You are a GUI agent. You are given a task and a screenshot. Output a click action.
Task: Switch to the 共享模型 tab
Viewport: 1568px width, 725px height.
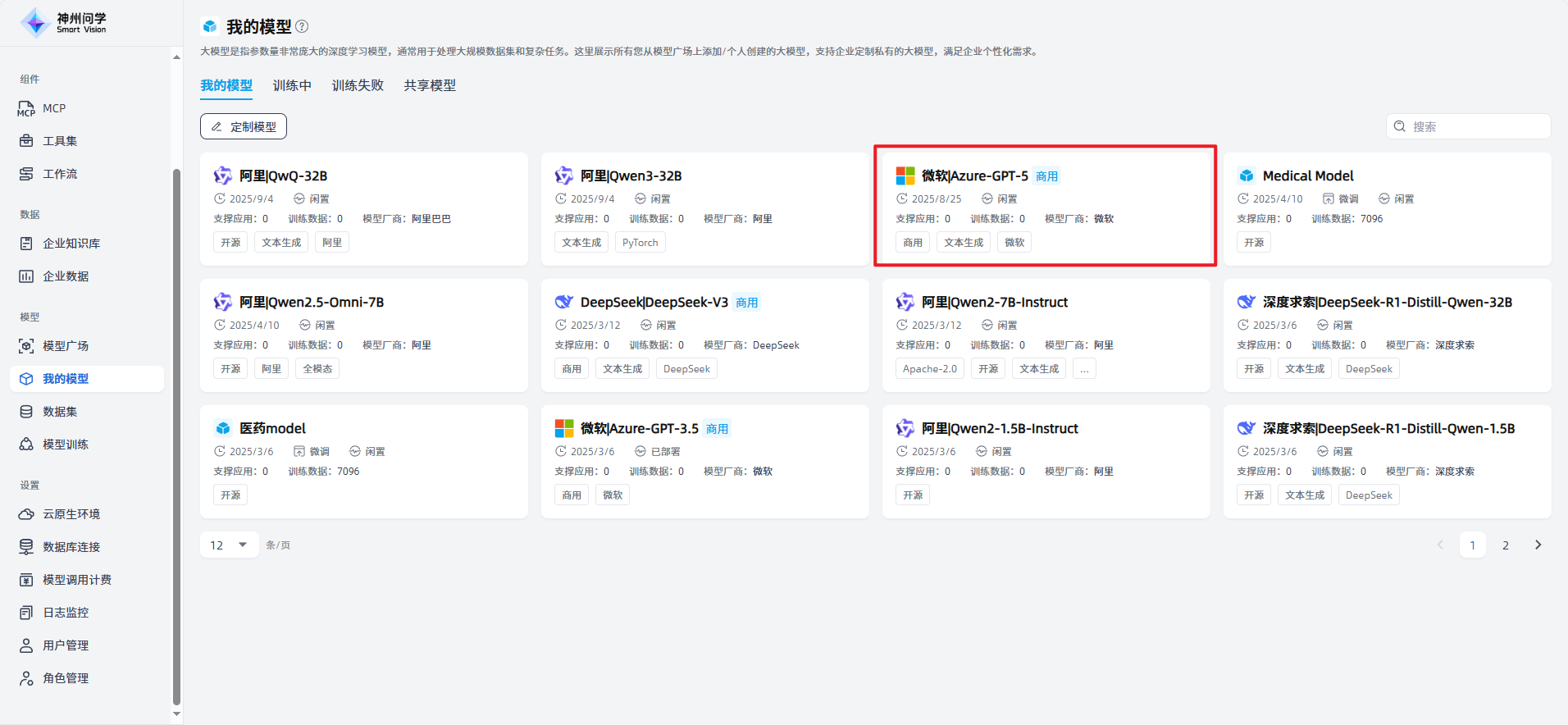pos(430,85)
